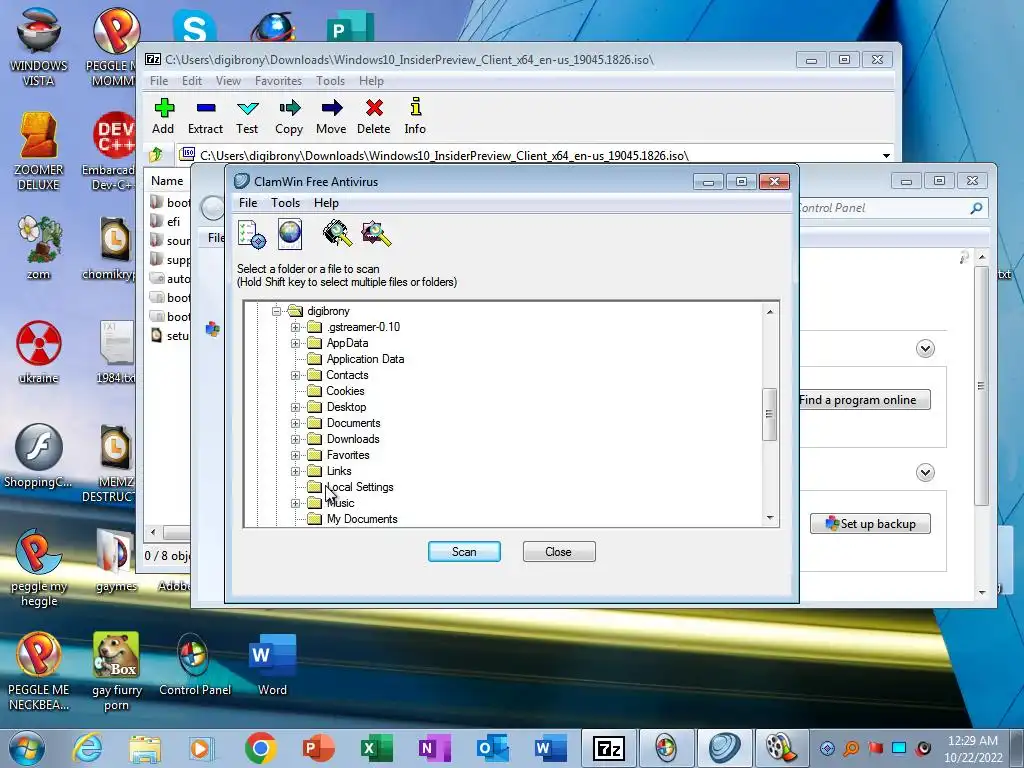Expand the chevron section above Set up backup
The width and height of the screenshot is (1024, 768).
click(x=925, y=472)
